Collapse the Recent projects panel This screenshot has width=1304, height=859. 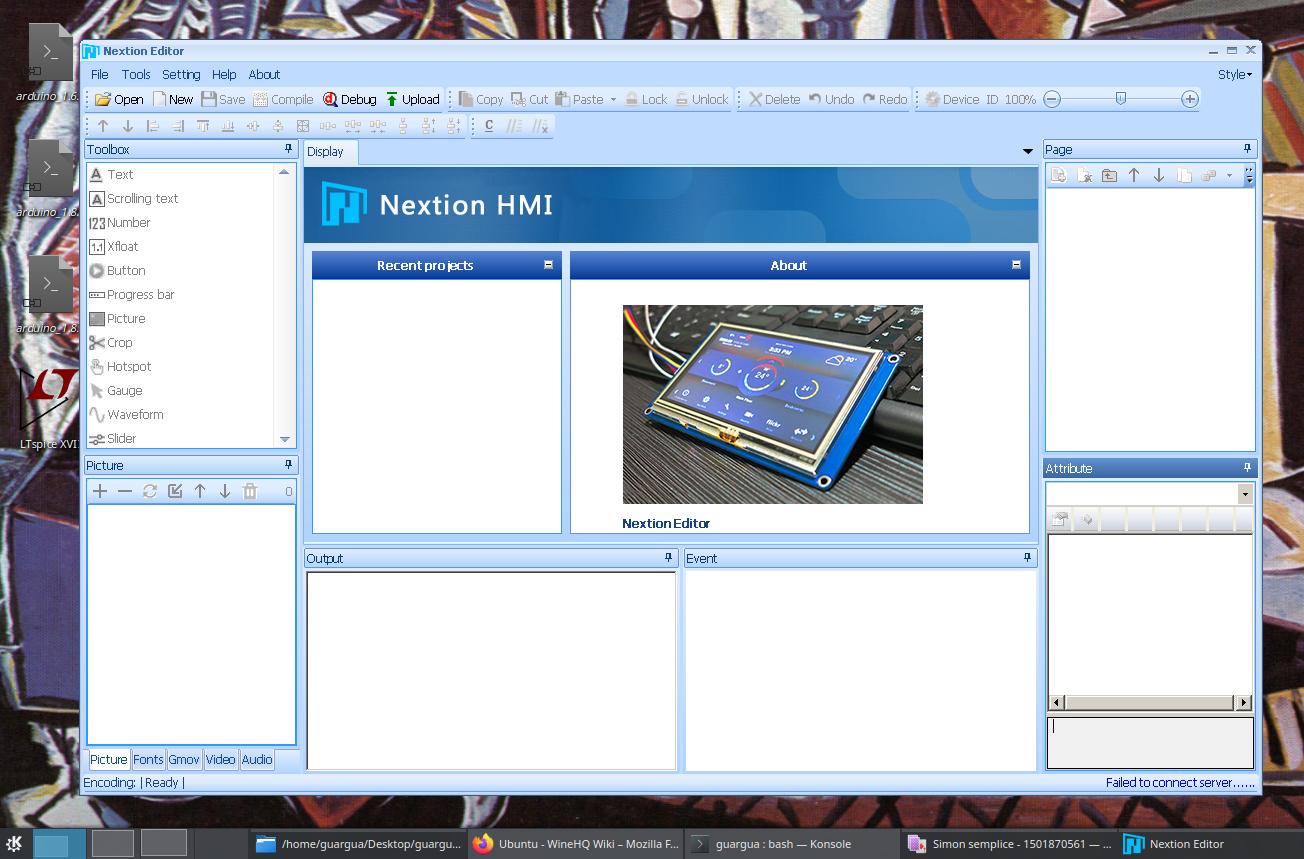coord(548,264)
